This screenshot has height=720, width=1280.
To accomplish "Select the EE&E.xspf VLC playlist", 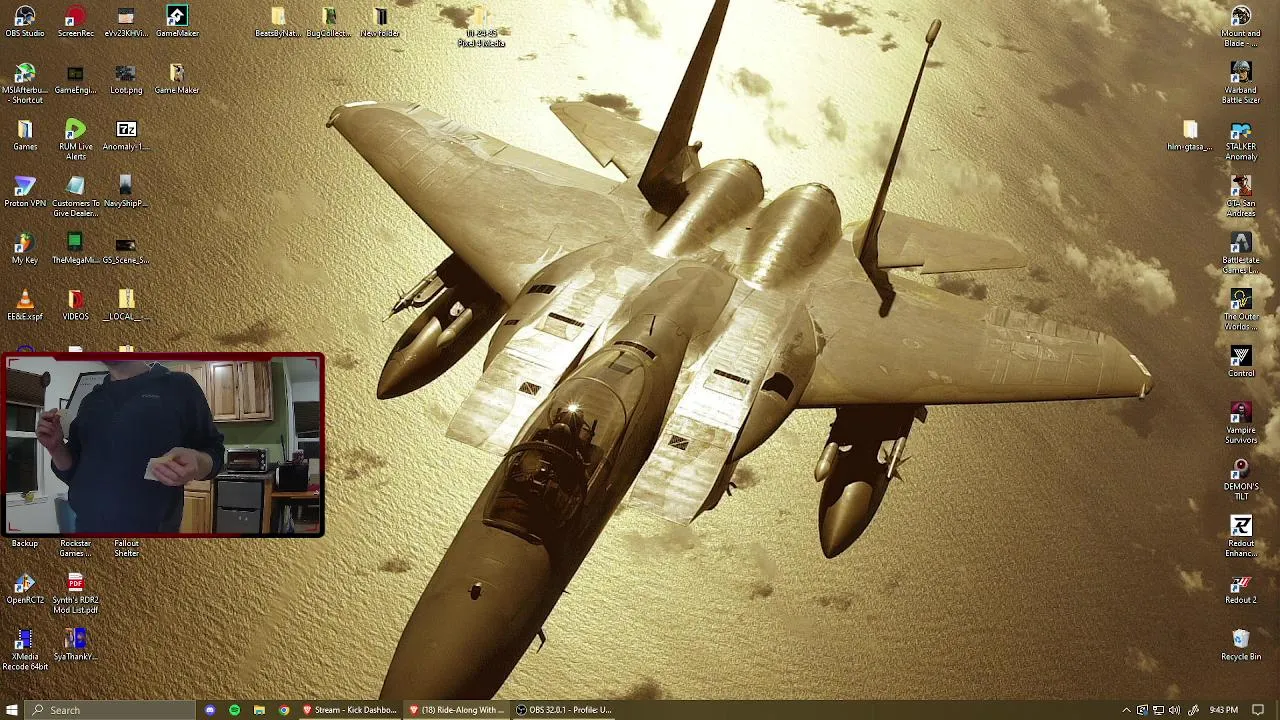I will pos(25,306).
